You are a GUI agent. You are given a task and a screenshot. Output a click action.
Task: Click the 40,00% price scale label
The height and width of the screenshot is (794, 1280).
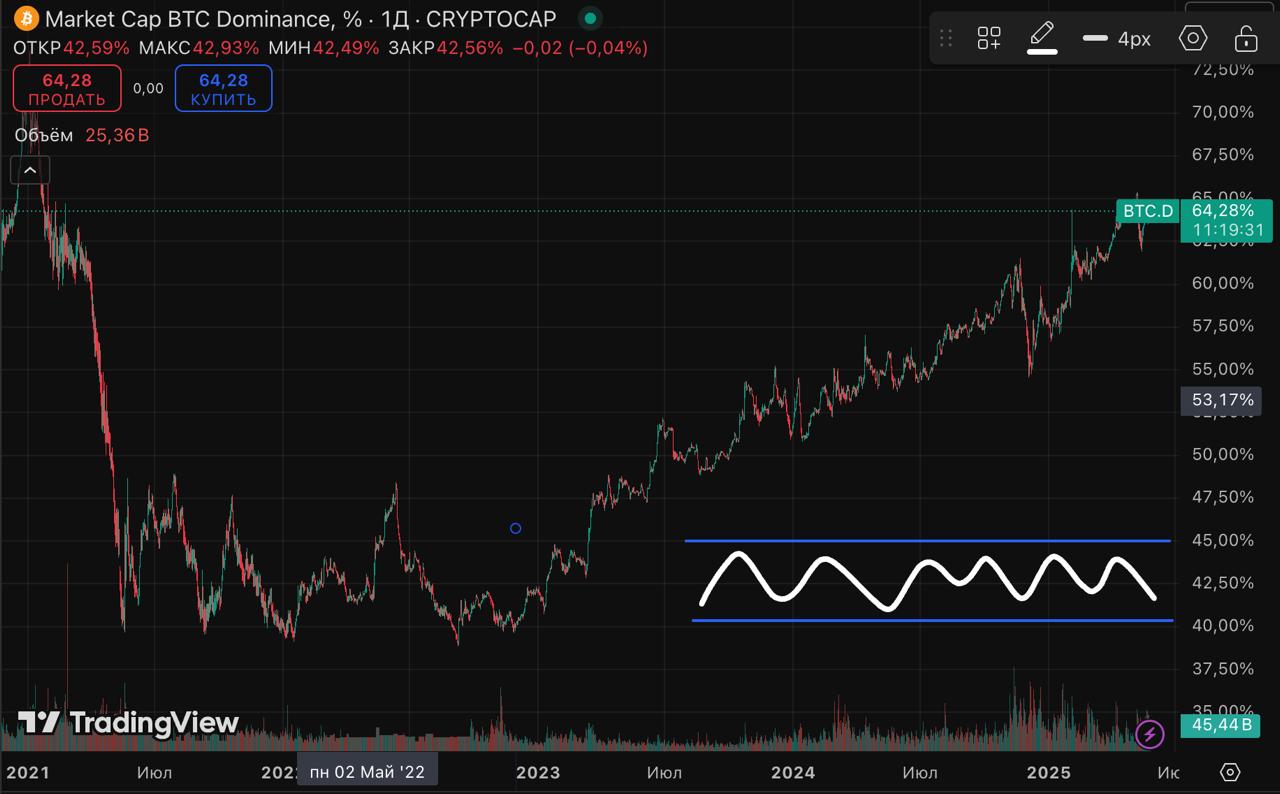point(1223,626)
